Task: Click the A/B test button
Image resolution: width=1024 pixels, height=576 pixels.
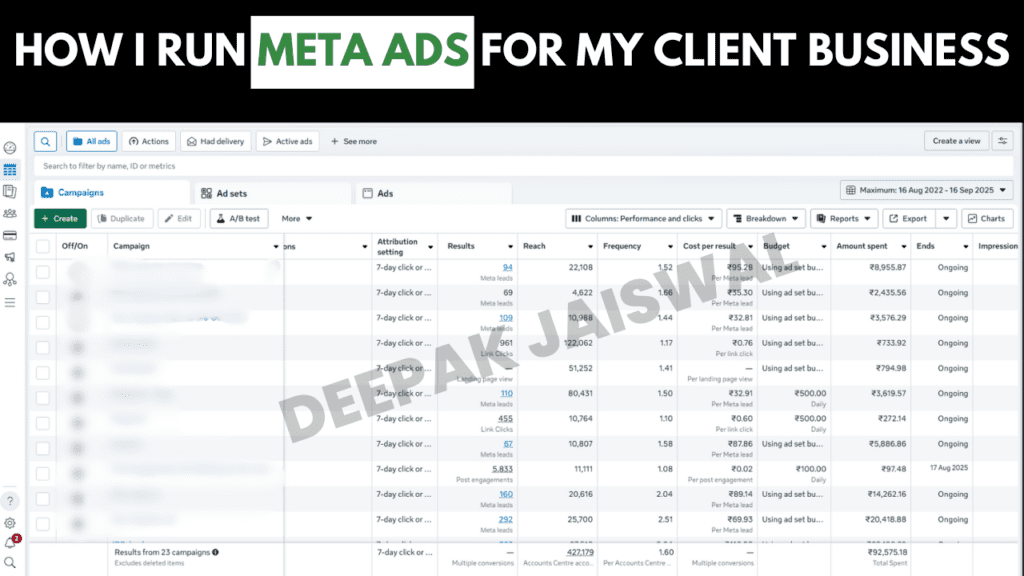Action: 238,218
